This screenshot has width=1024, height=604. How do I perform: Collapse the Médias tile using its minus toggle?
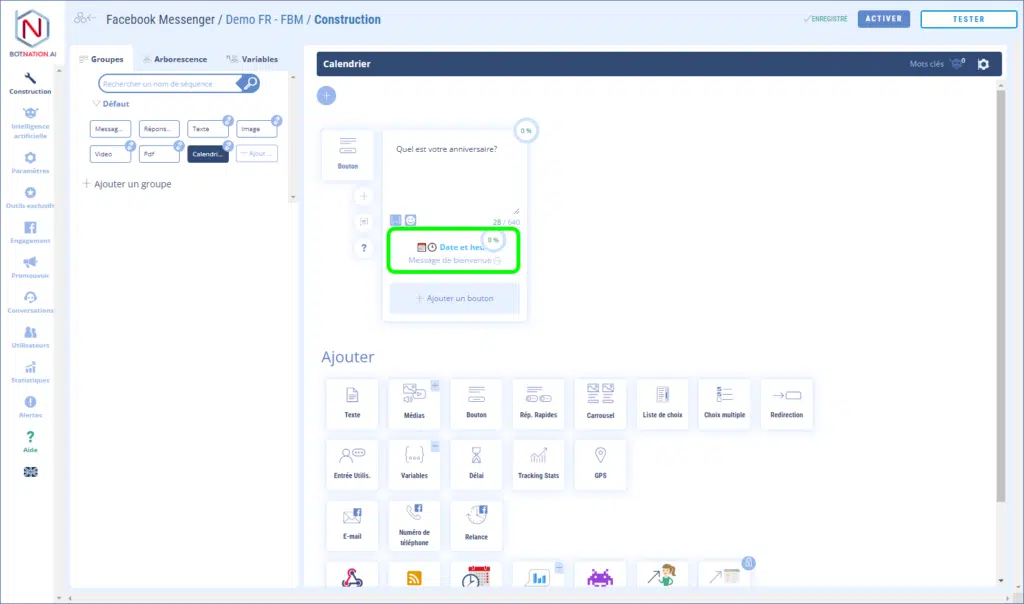pos(435,385)
